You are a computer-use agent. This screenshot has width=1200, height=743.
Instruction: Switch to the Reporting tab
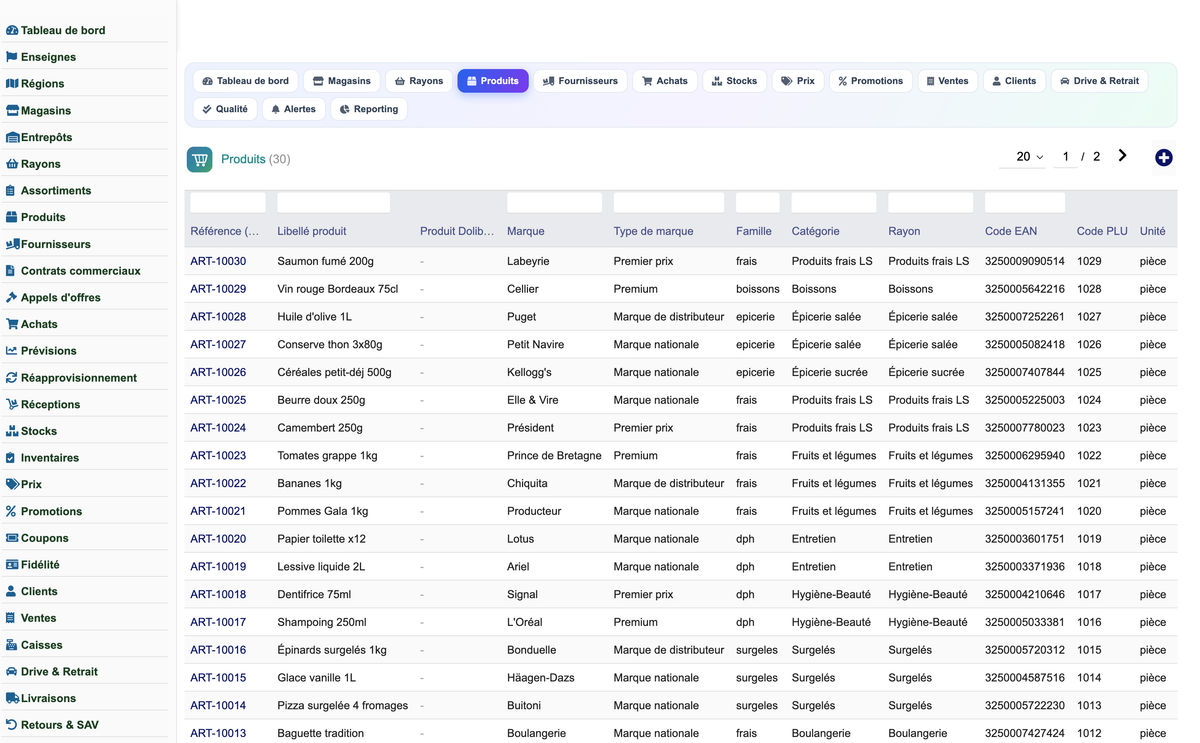(369, 109)
